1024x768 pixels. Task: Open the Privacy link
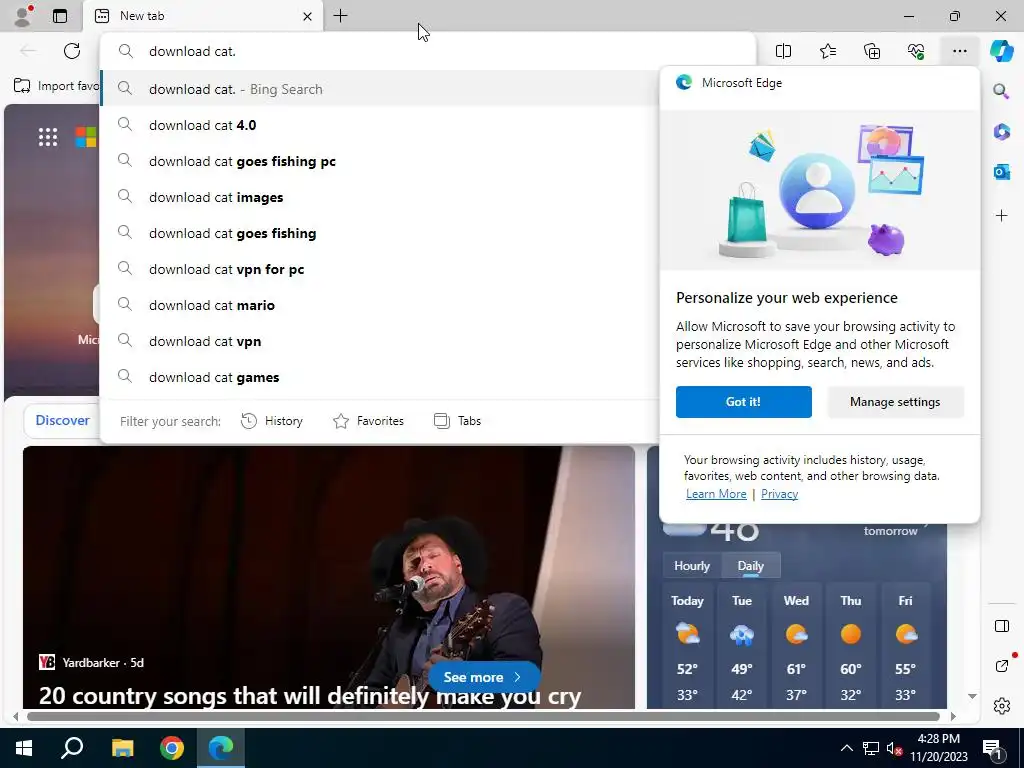(x=779, y=494)
